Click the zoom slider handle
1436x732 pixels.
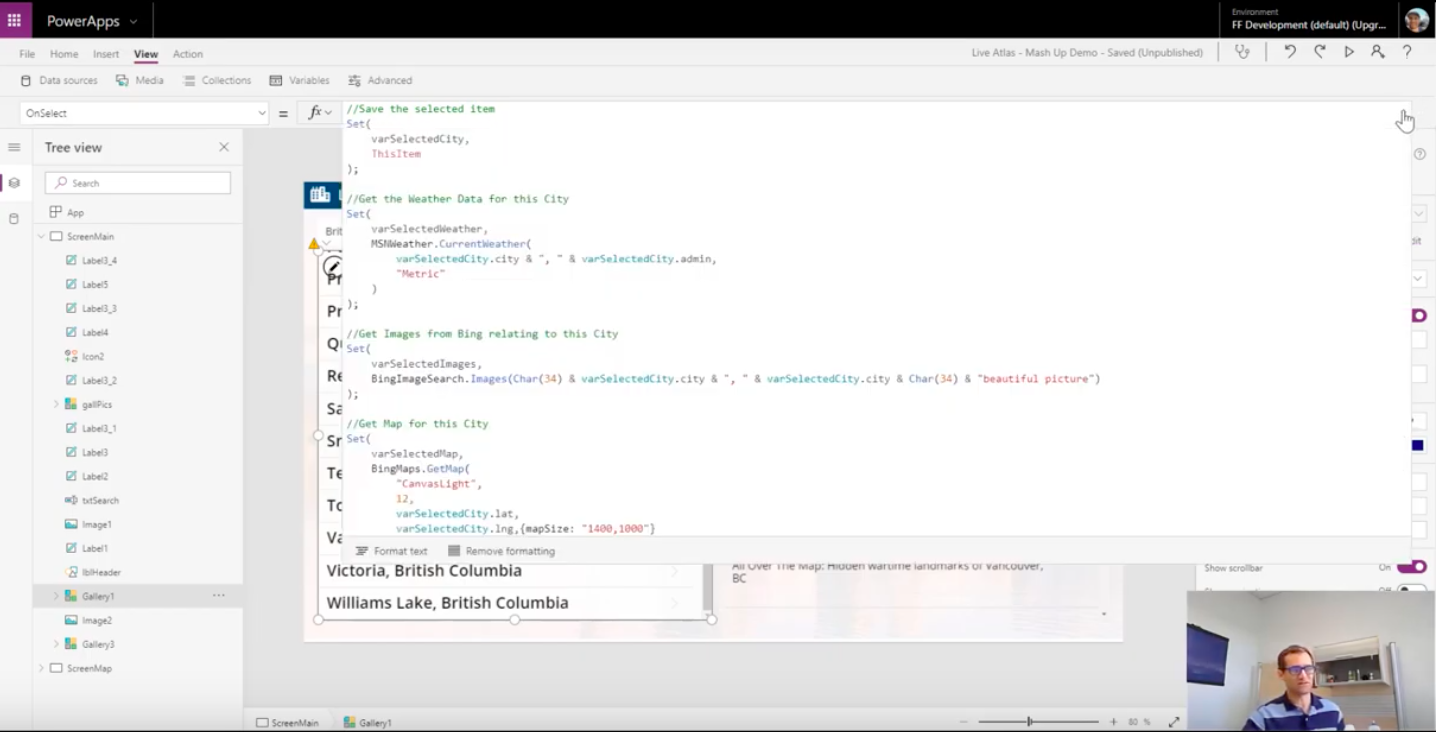[x=1029, y=721]
